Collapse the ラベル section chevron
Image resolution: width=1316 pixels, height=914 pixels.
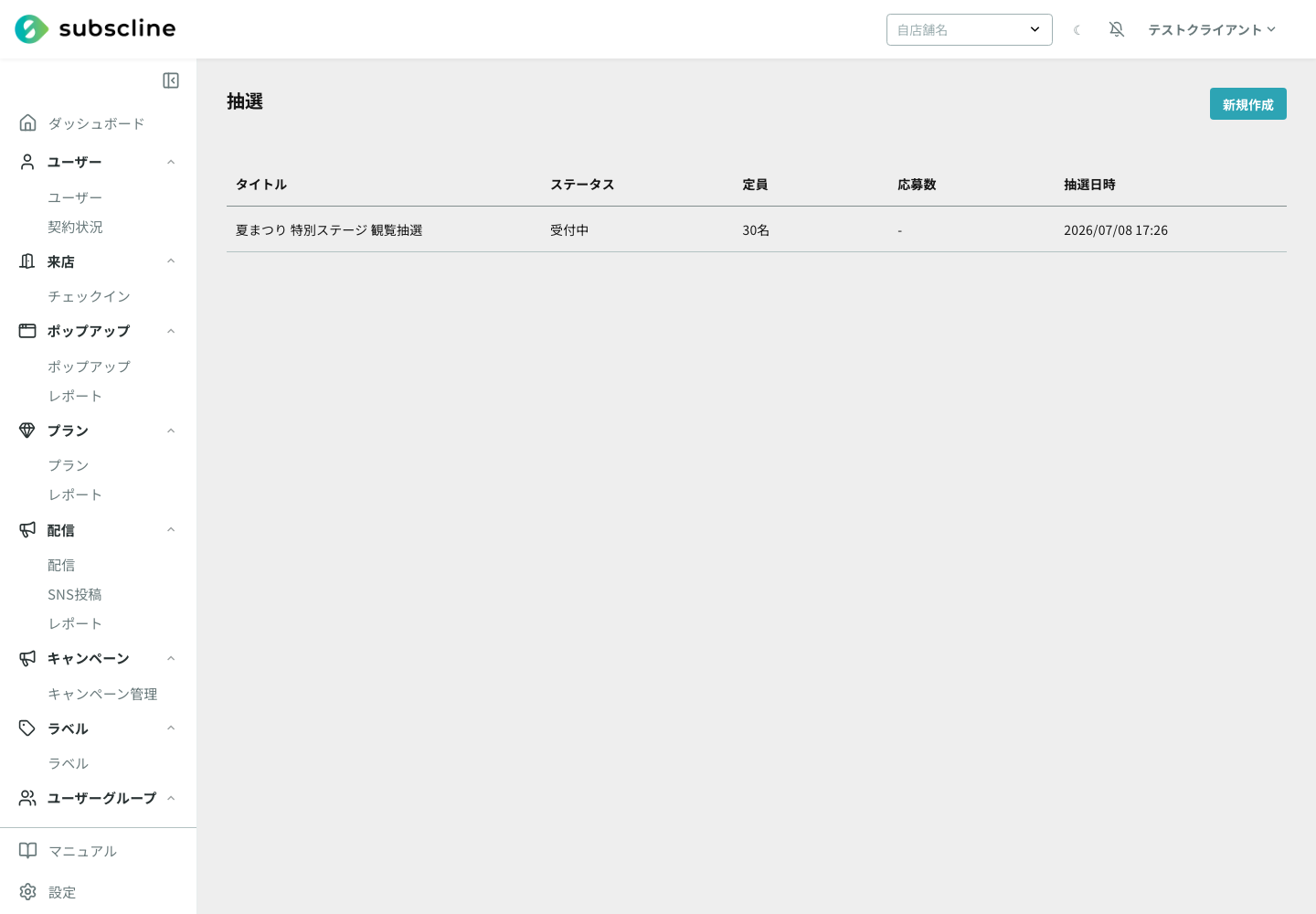point(171,728)
